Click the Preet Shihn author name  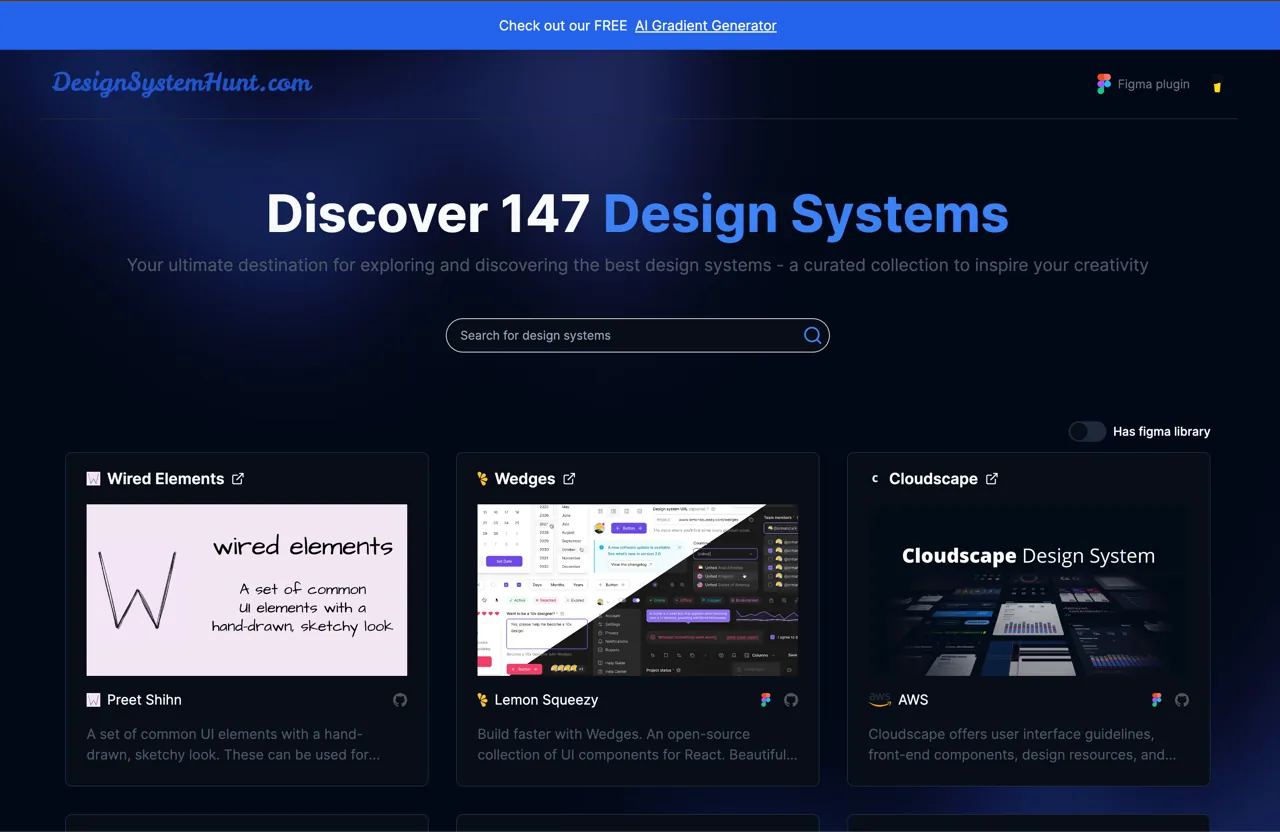coord(145,700)
